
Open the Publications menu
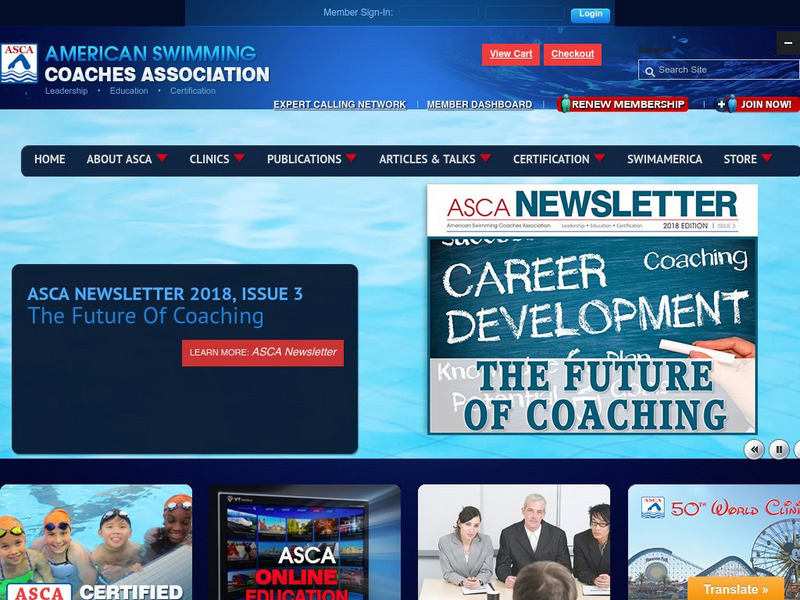304,159
